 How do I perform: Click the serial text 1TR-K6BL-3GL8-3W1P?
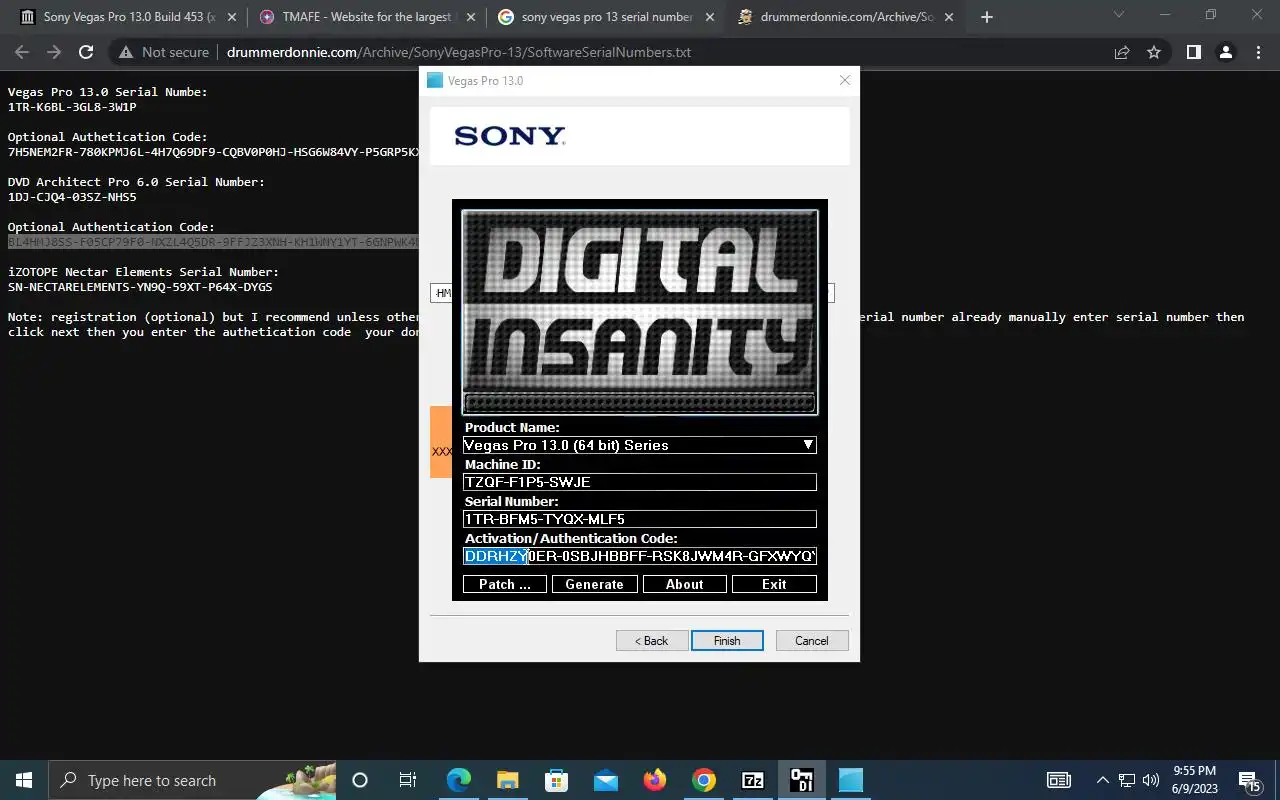click(x=72, y=107)
